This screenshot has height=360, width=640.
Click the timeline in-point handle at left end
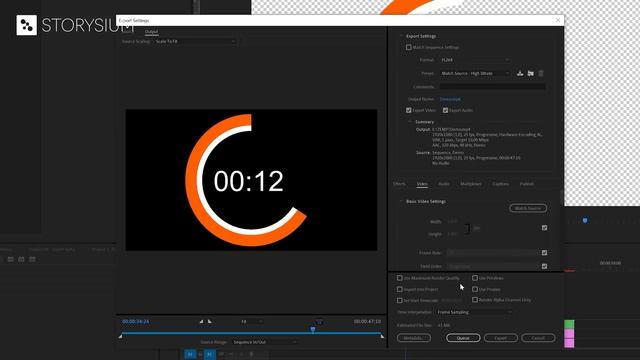[x=120, y=336]
